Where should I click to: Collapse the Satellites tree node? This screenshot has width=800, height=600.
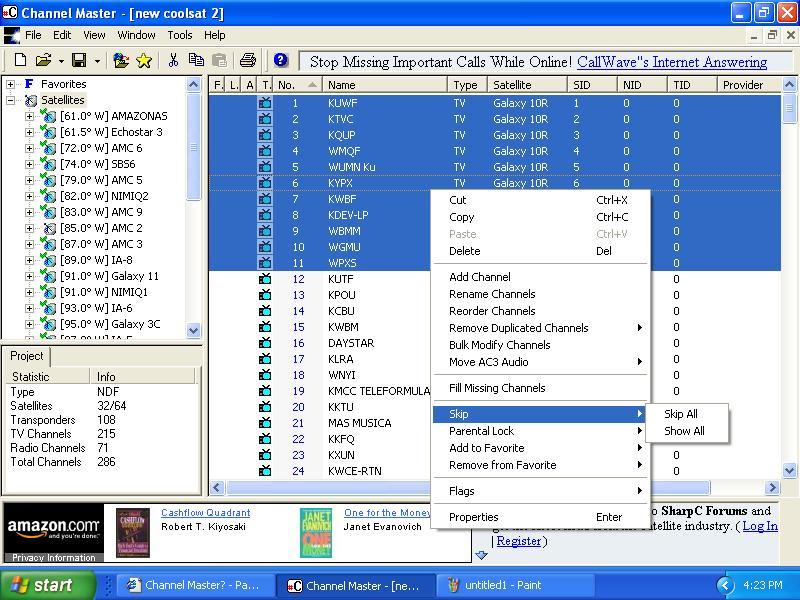click(x=10, y=100)
